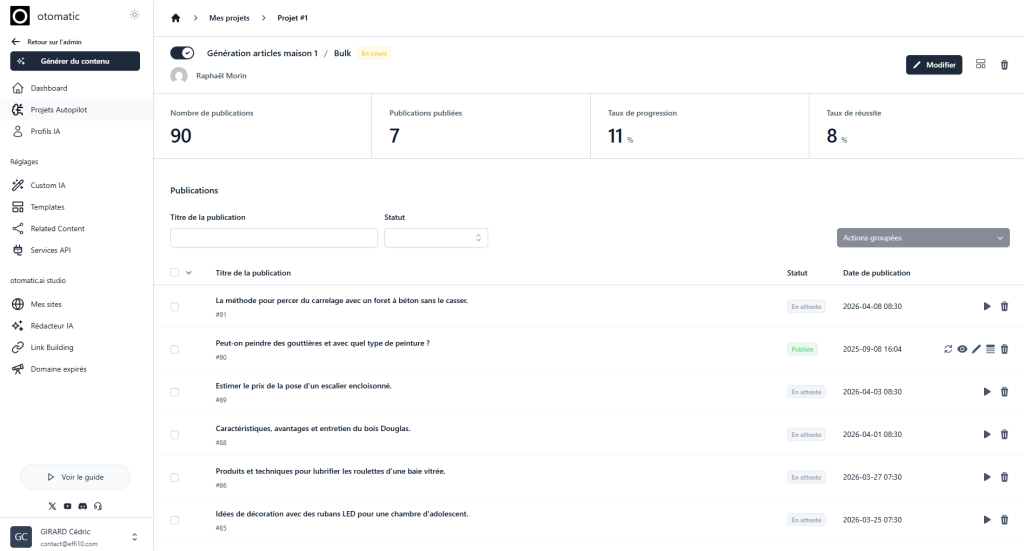Launch publication #91 with play icon
Screen dimensions: 1024x551
[x=987, y=306]
